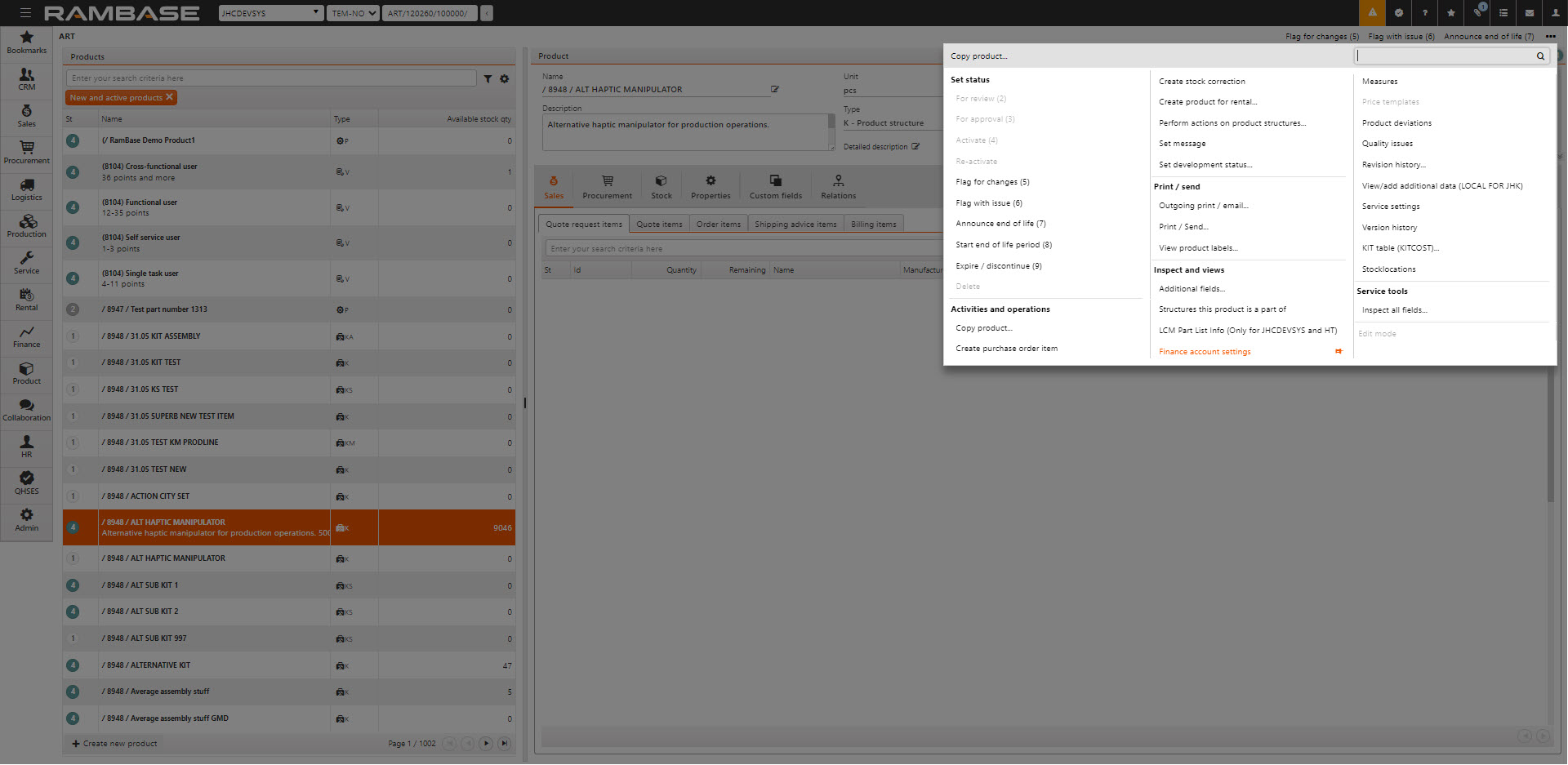Go to next page in Products list
This screenshot has width=1568, height=765.
[x=486, y=744]
